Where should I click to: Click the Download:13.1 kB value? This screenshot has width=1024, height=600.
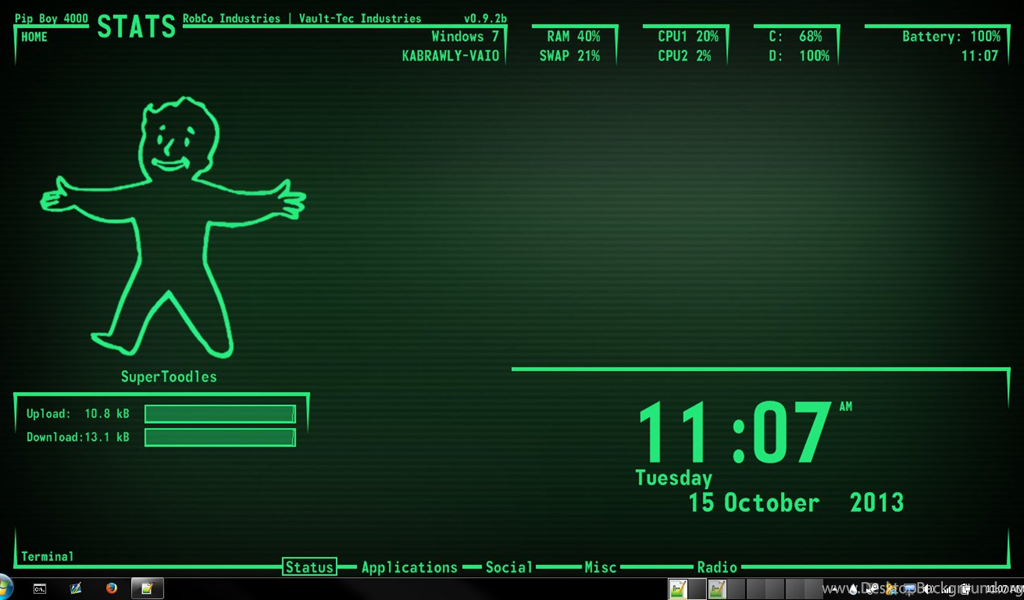tap(78, 437)
